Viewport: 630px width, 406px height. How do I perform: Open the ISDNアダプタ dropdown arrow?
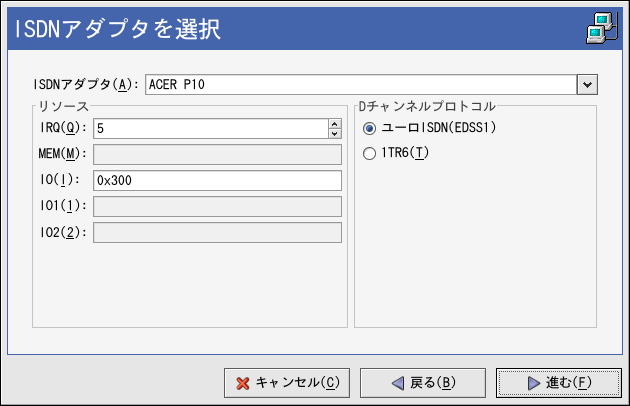point(587,84)
